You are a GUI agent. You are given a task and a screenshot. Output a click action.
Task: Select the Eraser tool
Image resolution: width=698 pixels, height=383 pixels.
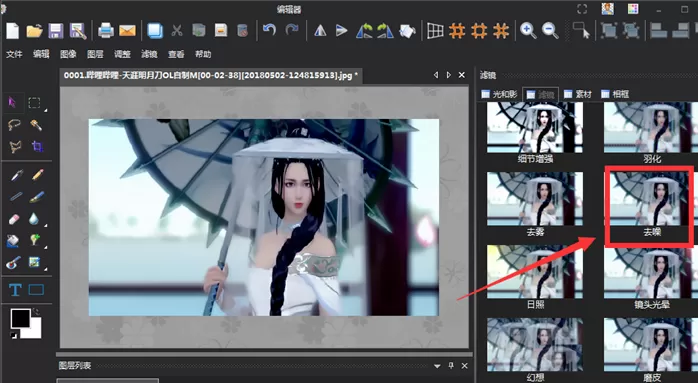(x=14, y=219)
